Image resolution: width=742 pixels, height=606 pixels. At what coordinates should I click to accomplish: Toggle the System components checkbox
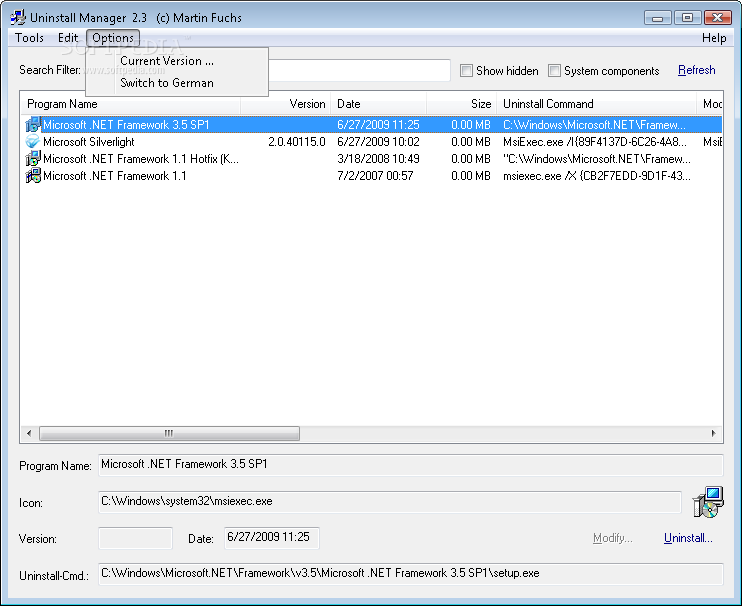tap(554, 71)
